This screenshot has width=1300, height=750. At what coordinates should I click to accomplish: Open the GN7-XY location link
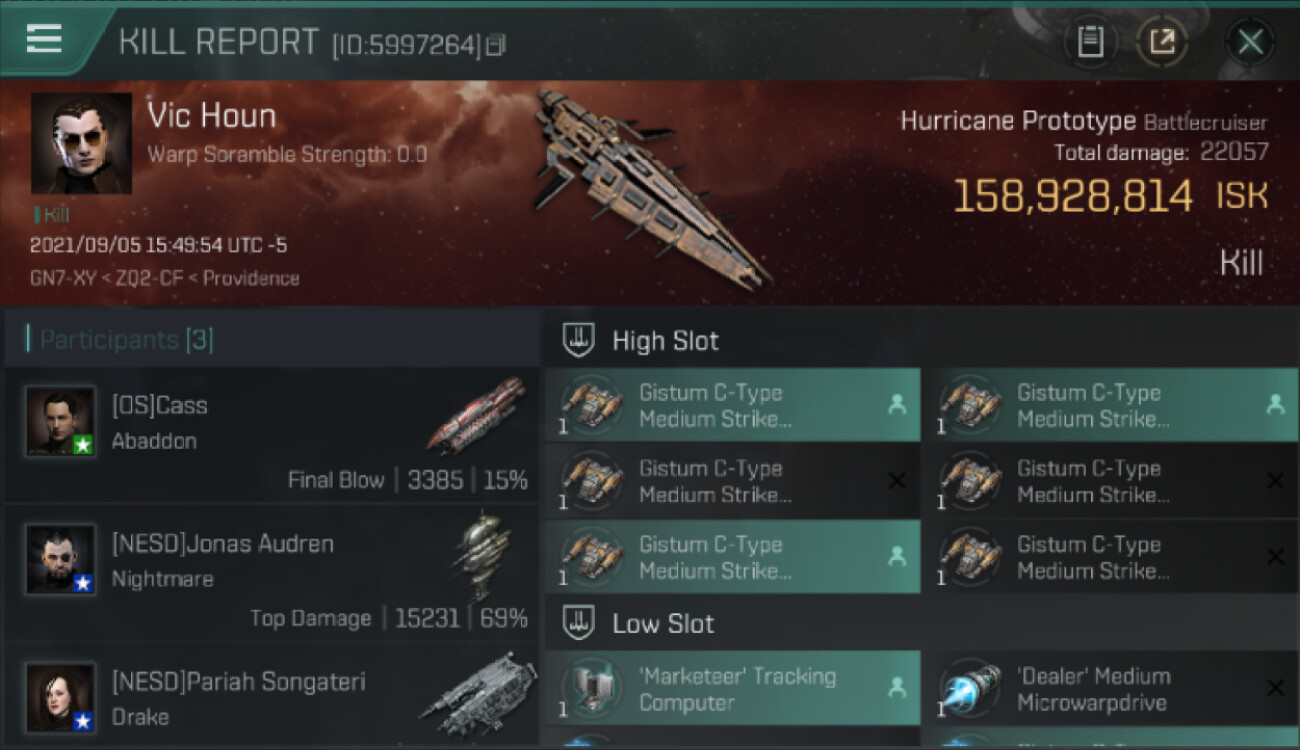pos(62,278)
